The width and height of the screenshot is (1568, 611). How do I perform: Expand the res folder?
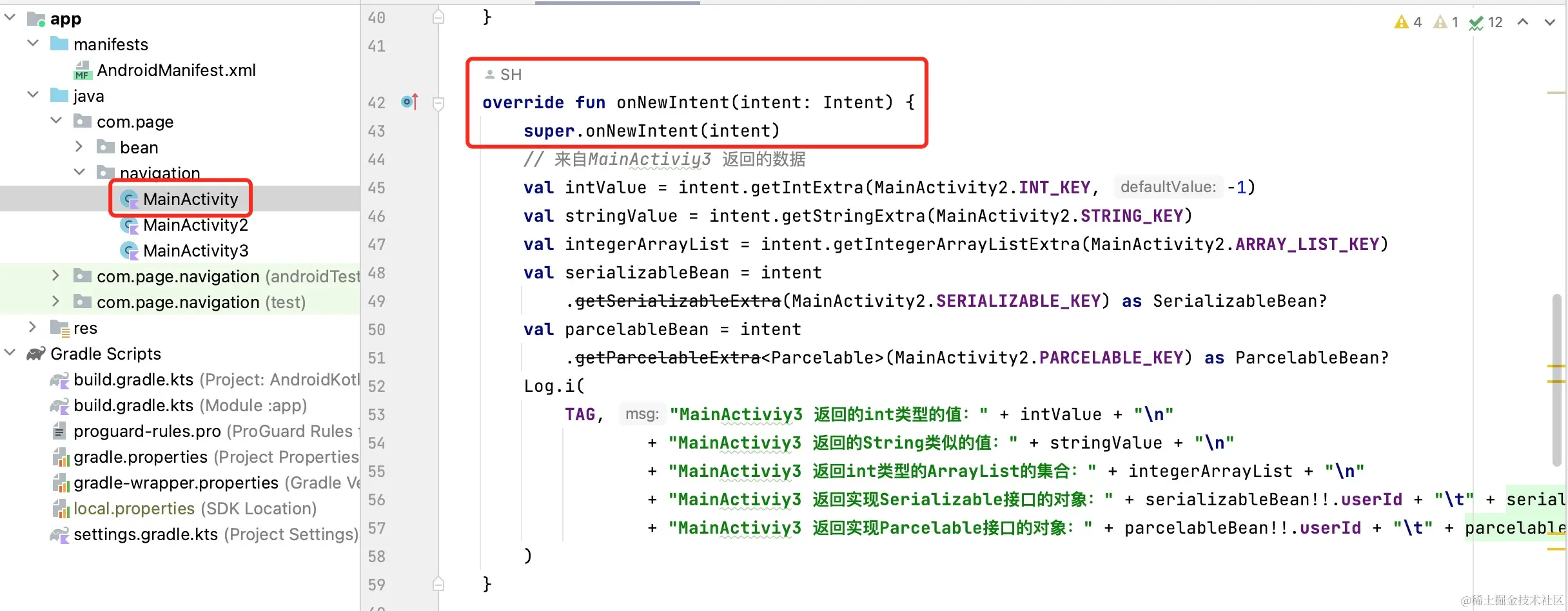pyautogui.click(x=32, y=327)
